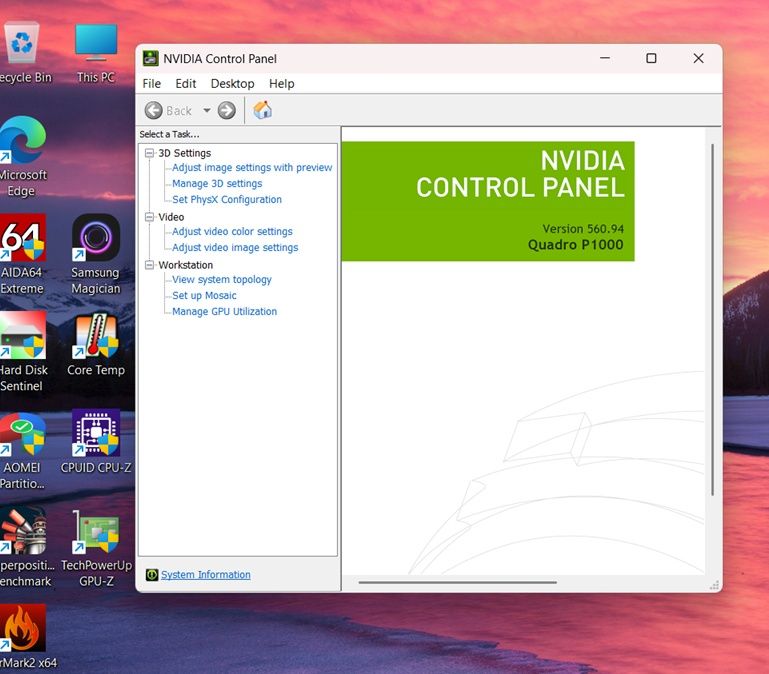Open the File menu
Image resolution: width=769 pixels, height=674 pixels.
click(152, 84)
